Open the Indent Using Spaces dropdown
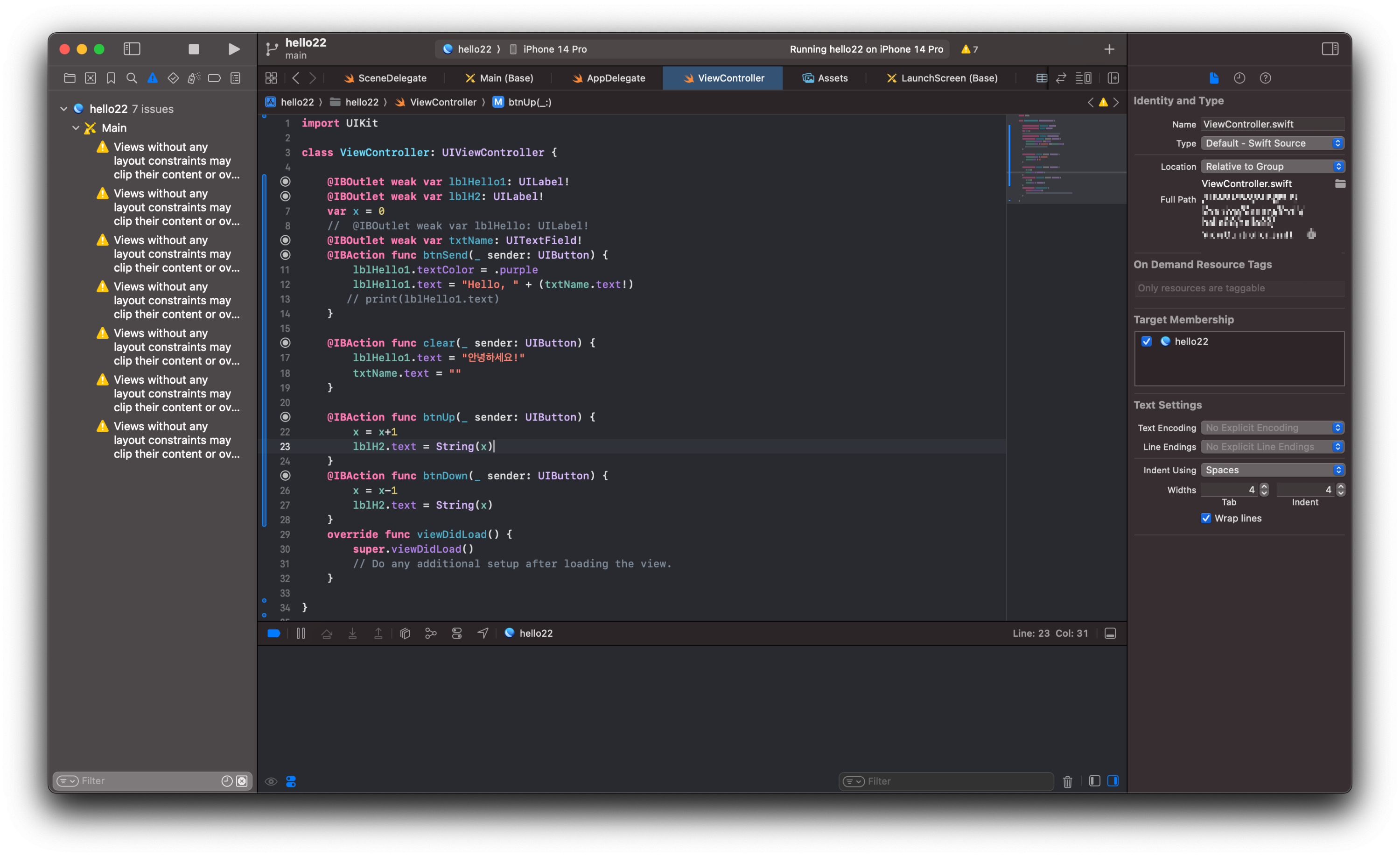The image size is (1400, 857). pyautogui.click(x=1272, y=470)
